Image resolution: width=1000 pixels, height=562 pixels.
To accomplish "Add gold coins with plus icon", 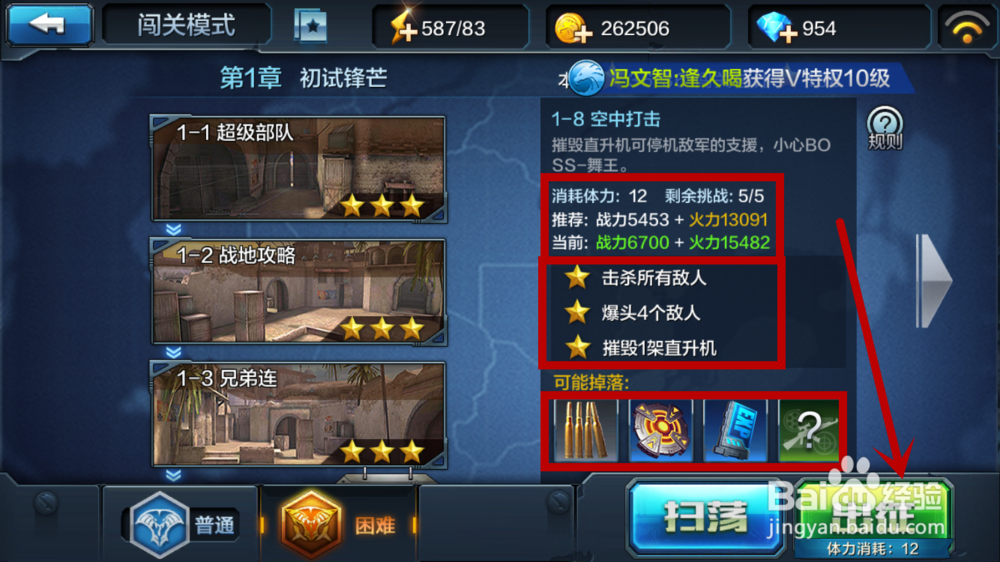I will (x=572, y=28).
